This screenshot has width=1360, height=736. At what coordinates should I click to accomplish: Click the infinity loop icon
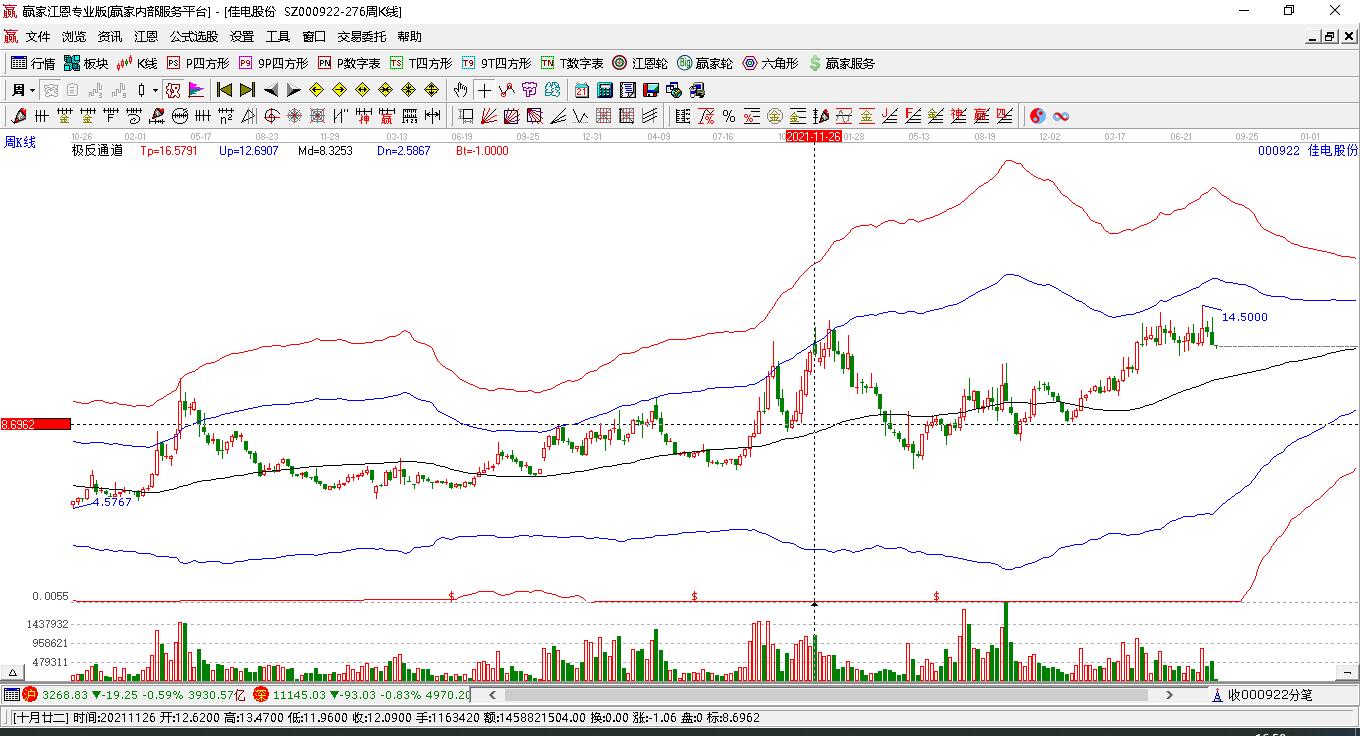(x=1061, y=116)
